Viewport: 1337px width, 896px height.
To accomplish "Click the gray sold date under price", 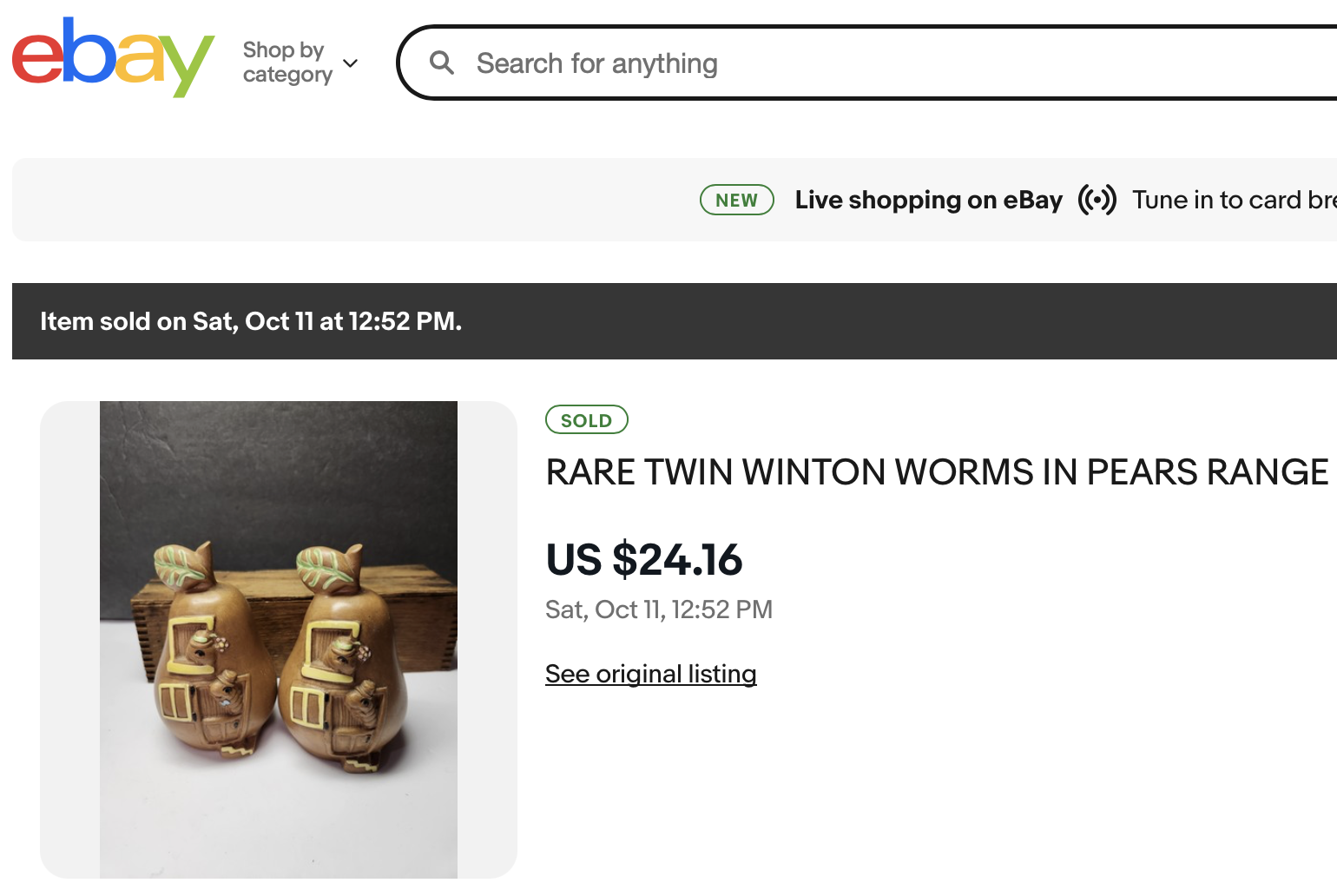I will coord(658,609).
